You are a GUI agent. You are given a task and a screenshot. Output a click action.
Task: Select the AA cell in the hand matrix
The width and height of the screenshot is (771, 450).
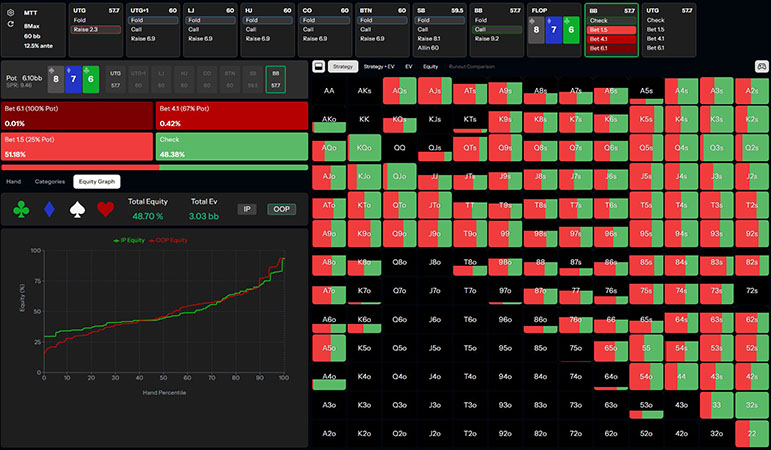(x=329, y=90)
